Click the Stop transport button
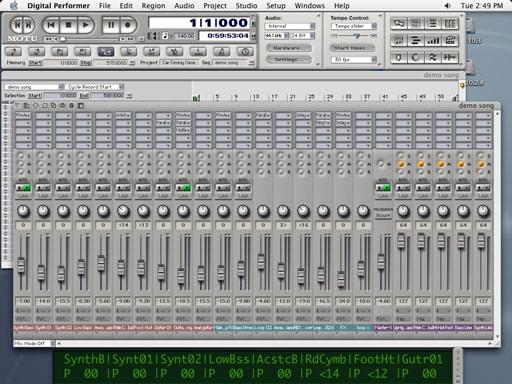512x384 pixels. tap(68, 25)
